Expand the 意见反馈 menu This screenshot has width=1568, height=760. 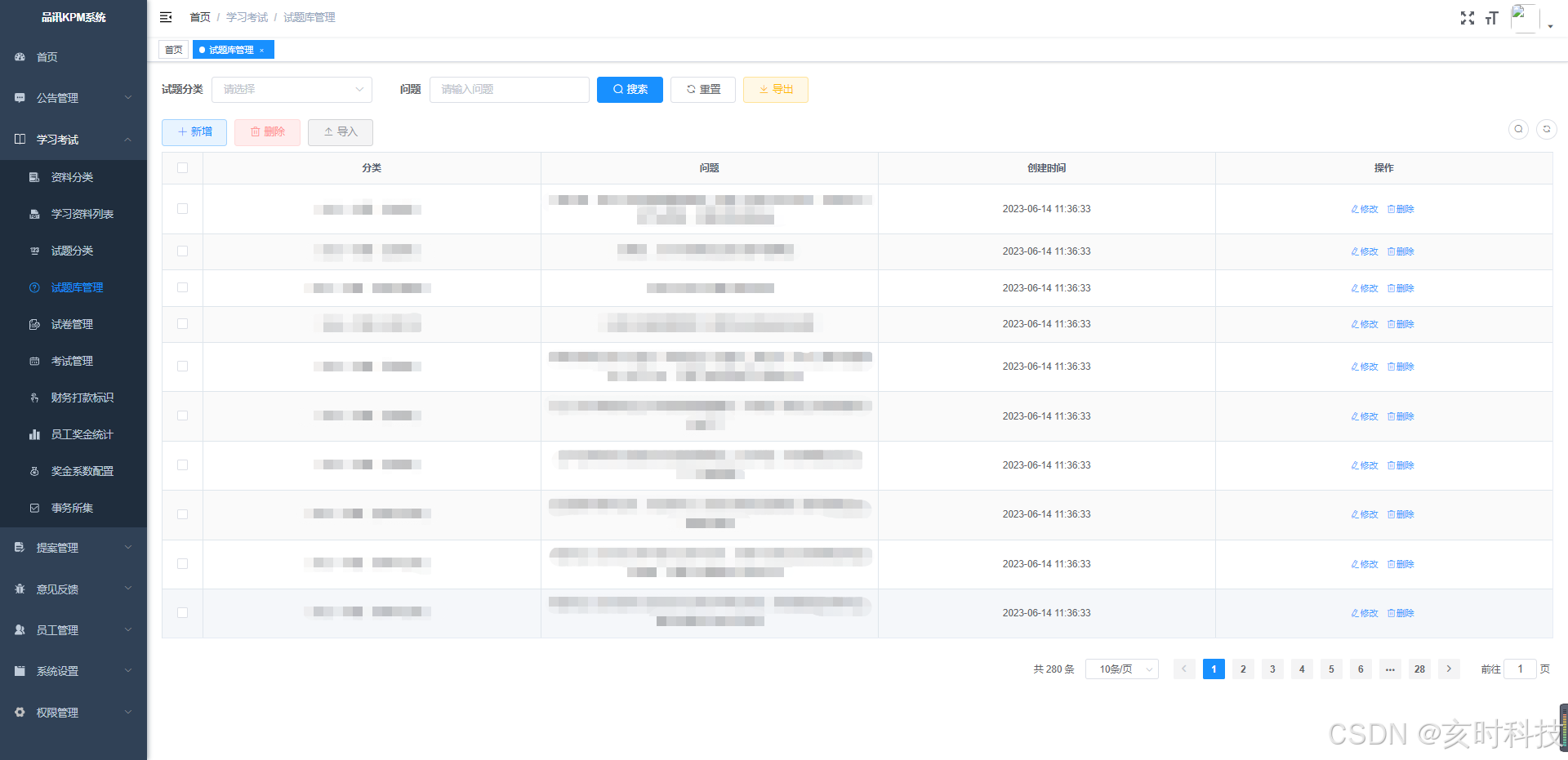tap(73, 589)
